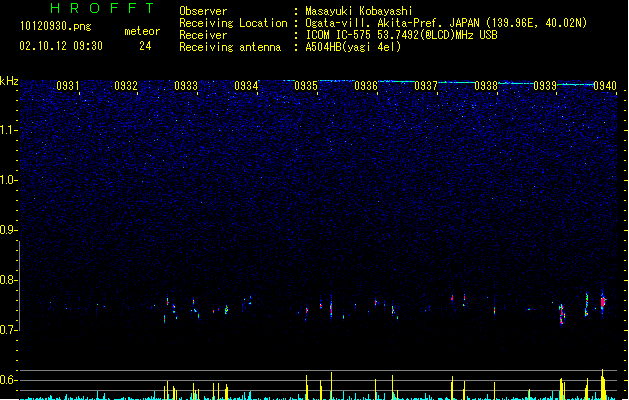Click the date stamp 02.10.12 09:30
629x400 pixels.
[x=61, y=46]
